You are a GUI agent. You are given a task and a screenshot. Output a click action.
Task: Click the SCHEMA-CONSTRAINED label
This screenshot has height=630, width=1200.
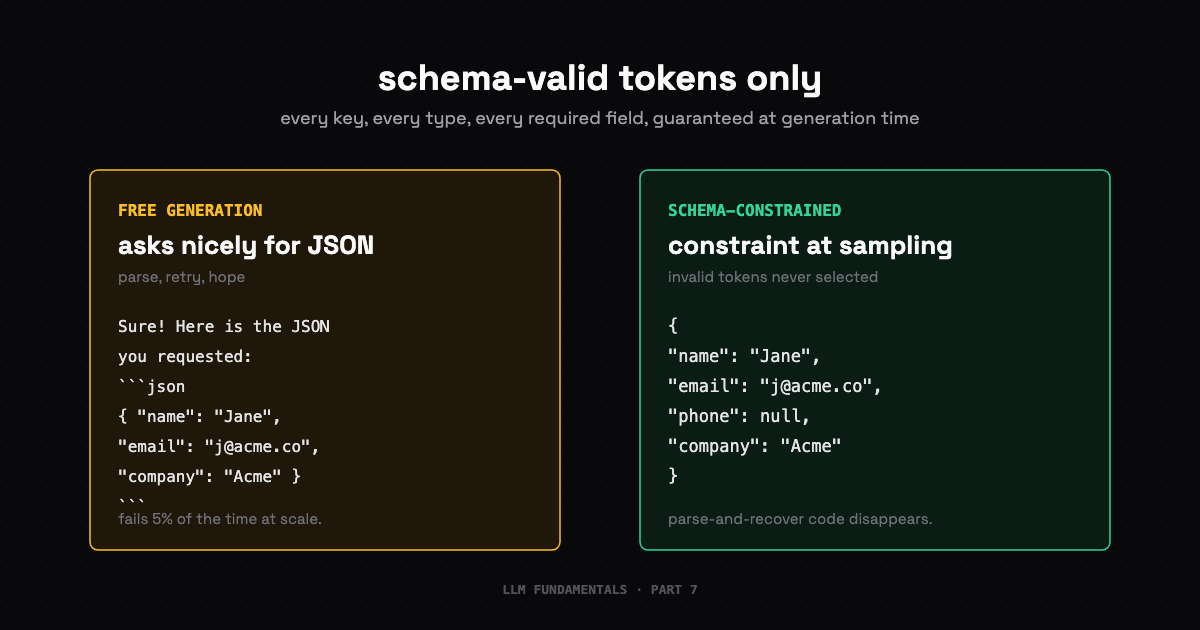tap(754, 210)
